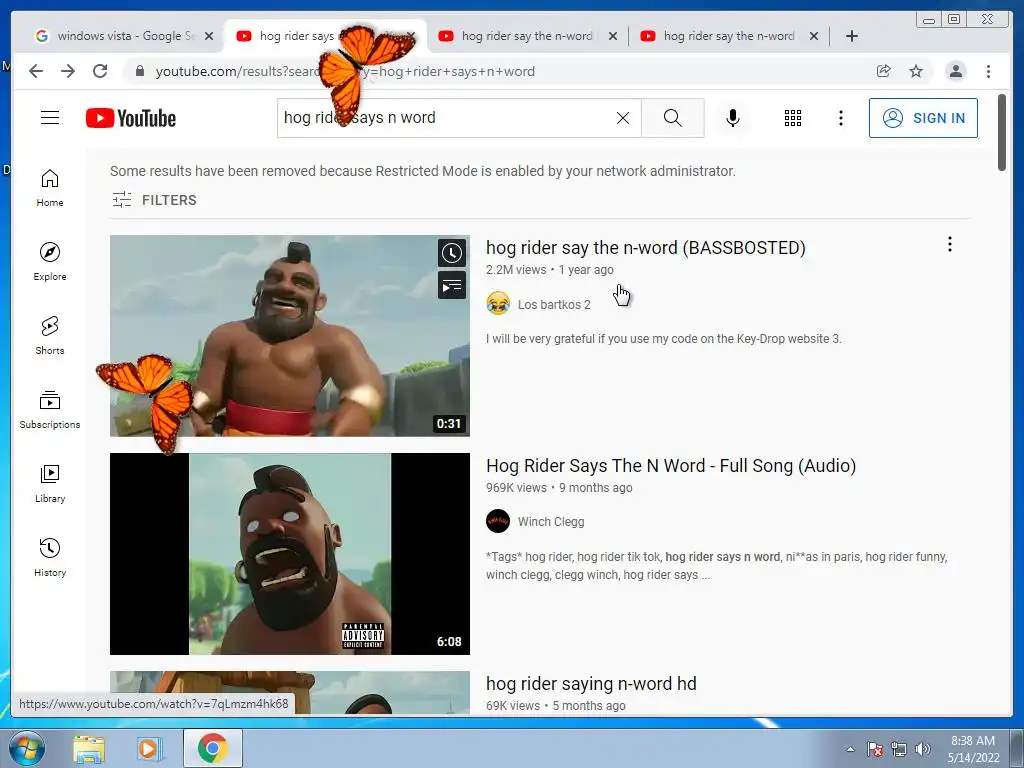Click the SIGN IN button
Screen dimensions: 1024x768
coord(923,118)
